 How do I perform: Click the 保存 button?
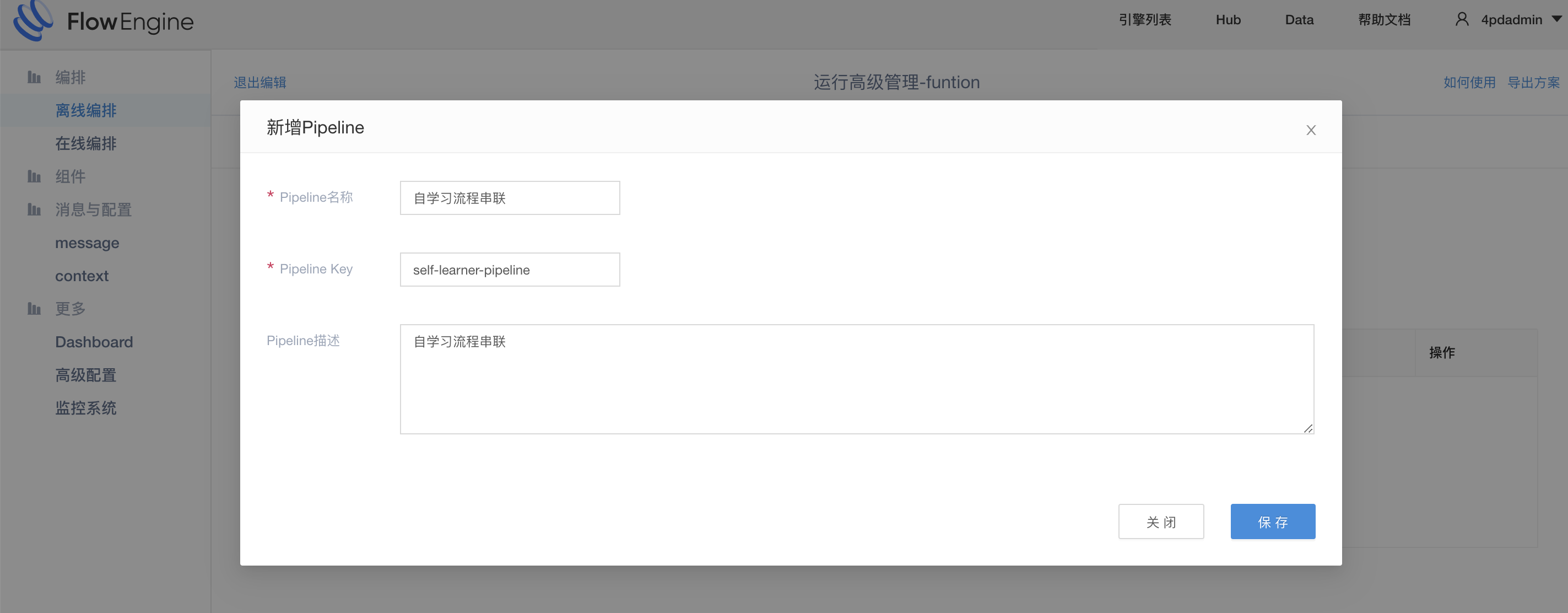pos(1273,521)
